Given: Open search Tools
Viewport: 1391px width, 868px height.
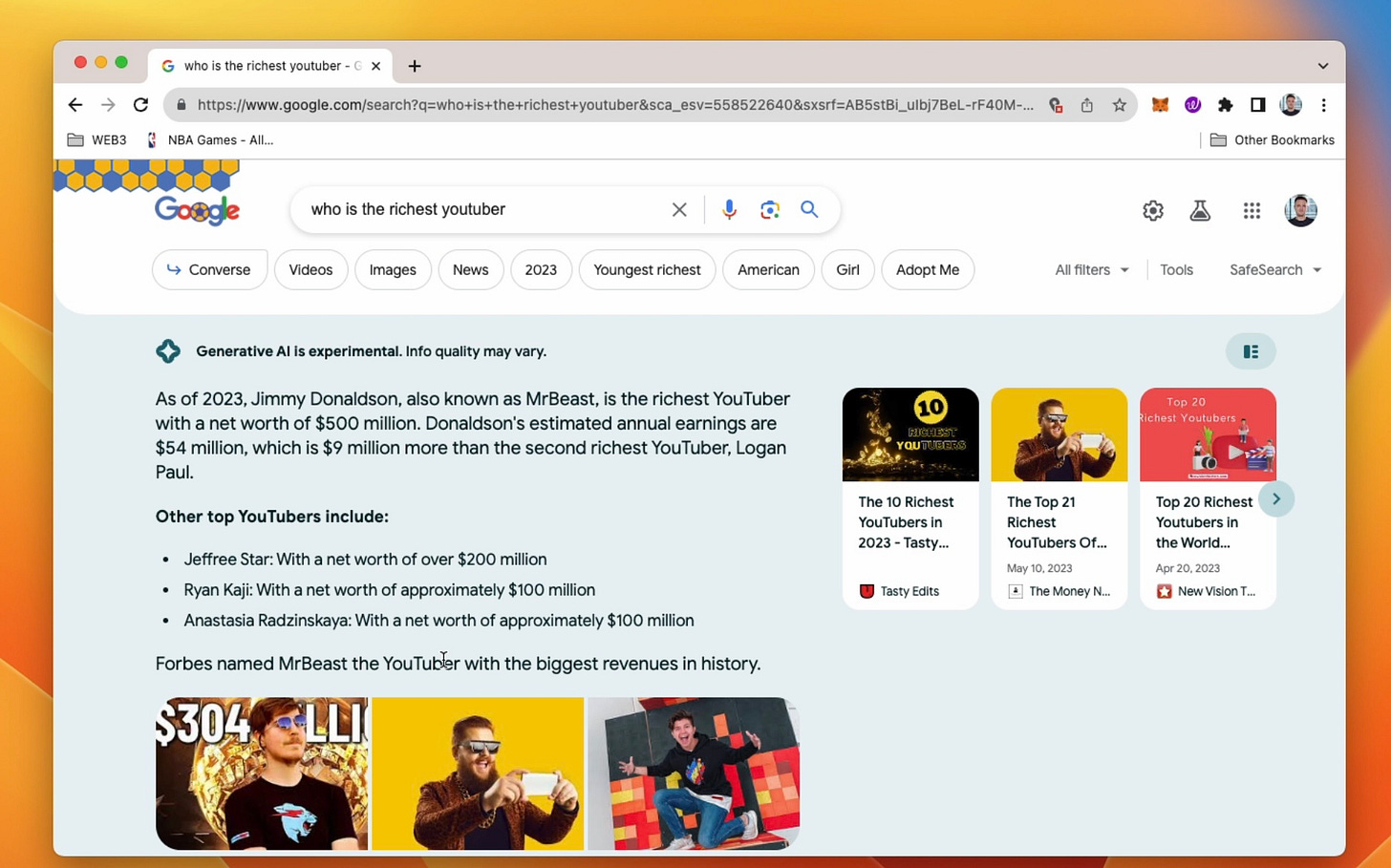Looking at the screenshot, I should [x=1176, y=269].
